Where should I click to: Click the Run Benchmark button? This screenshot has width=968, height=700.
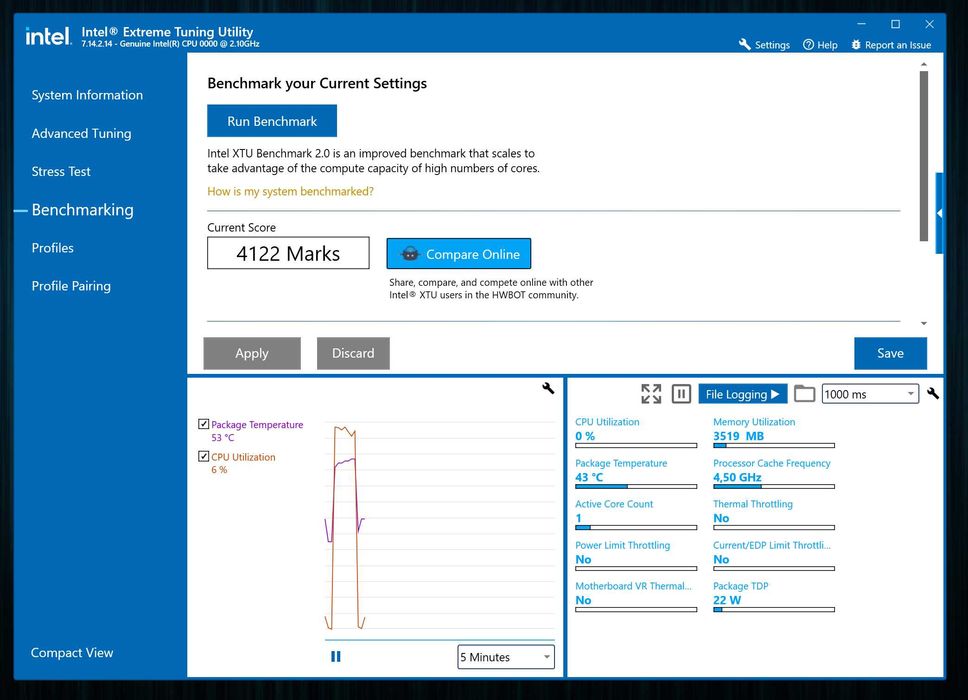(x=272, y=121)
